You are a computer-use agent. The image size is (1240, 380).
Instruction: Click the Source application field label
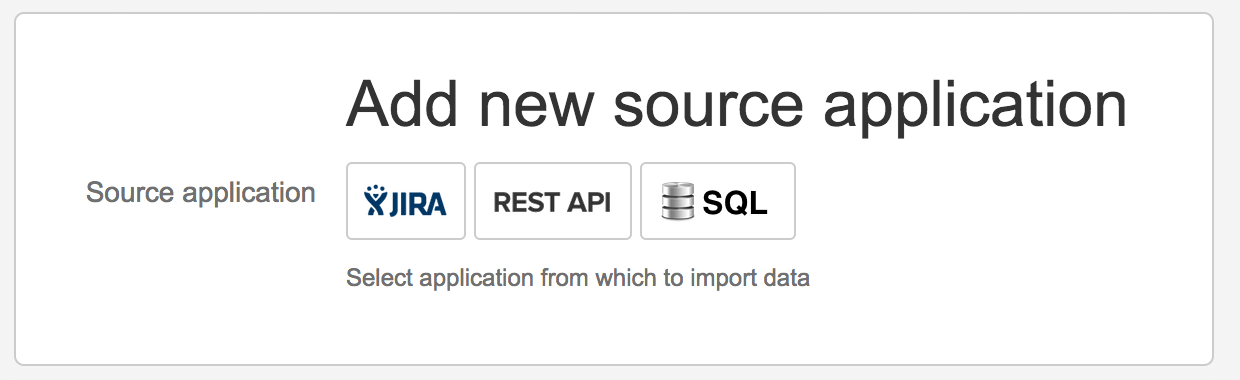click(201, 192)
